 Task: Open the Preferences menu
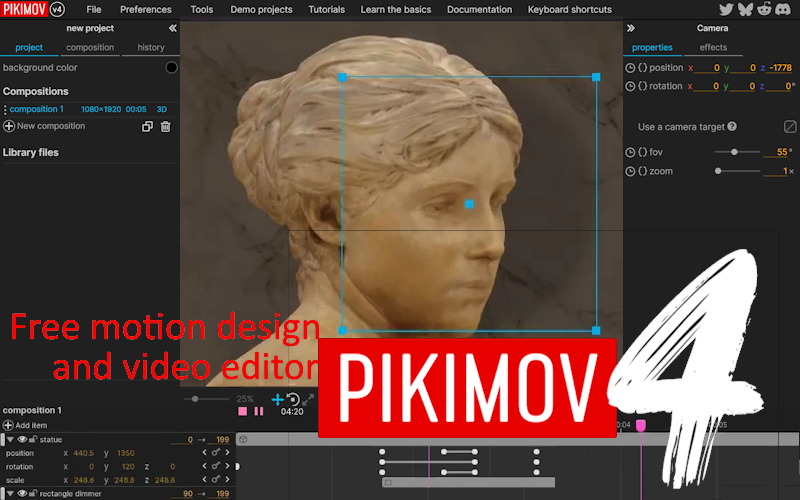coord(146,10)
